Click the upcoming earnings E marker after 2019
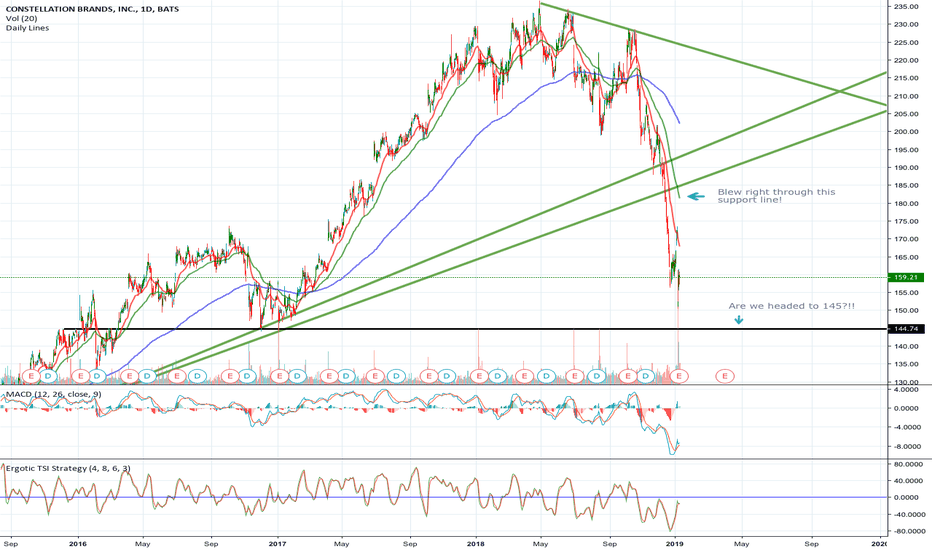This screenshot has height=550, width=932. pyautogui.click(x=725, y=376)
